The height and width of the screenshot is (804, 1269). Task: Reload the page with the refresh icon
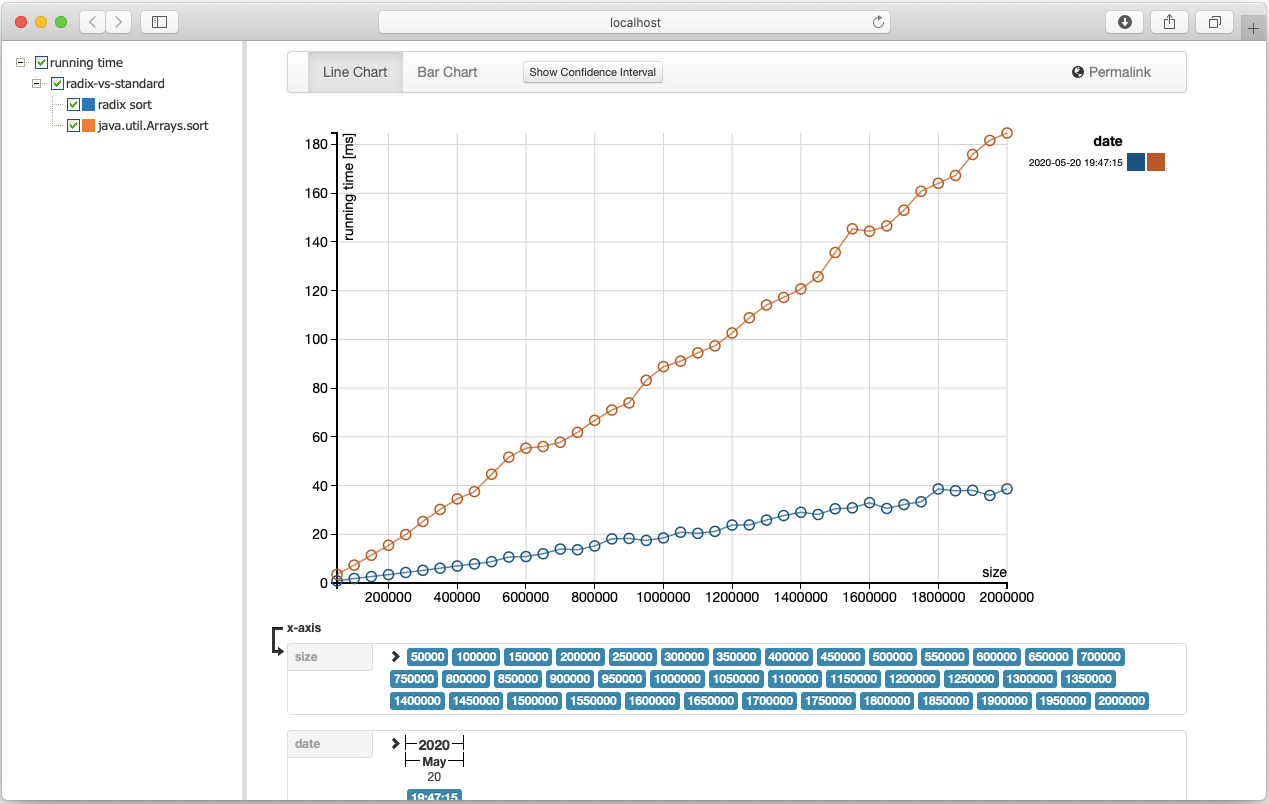coord(878,22)
